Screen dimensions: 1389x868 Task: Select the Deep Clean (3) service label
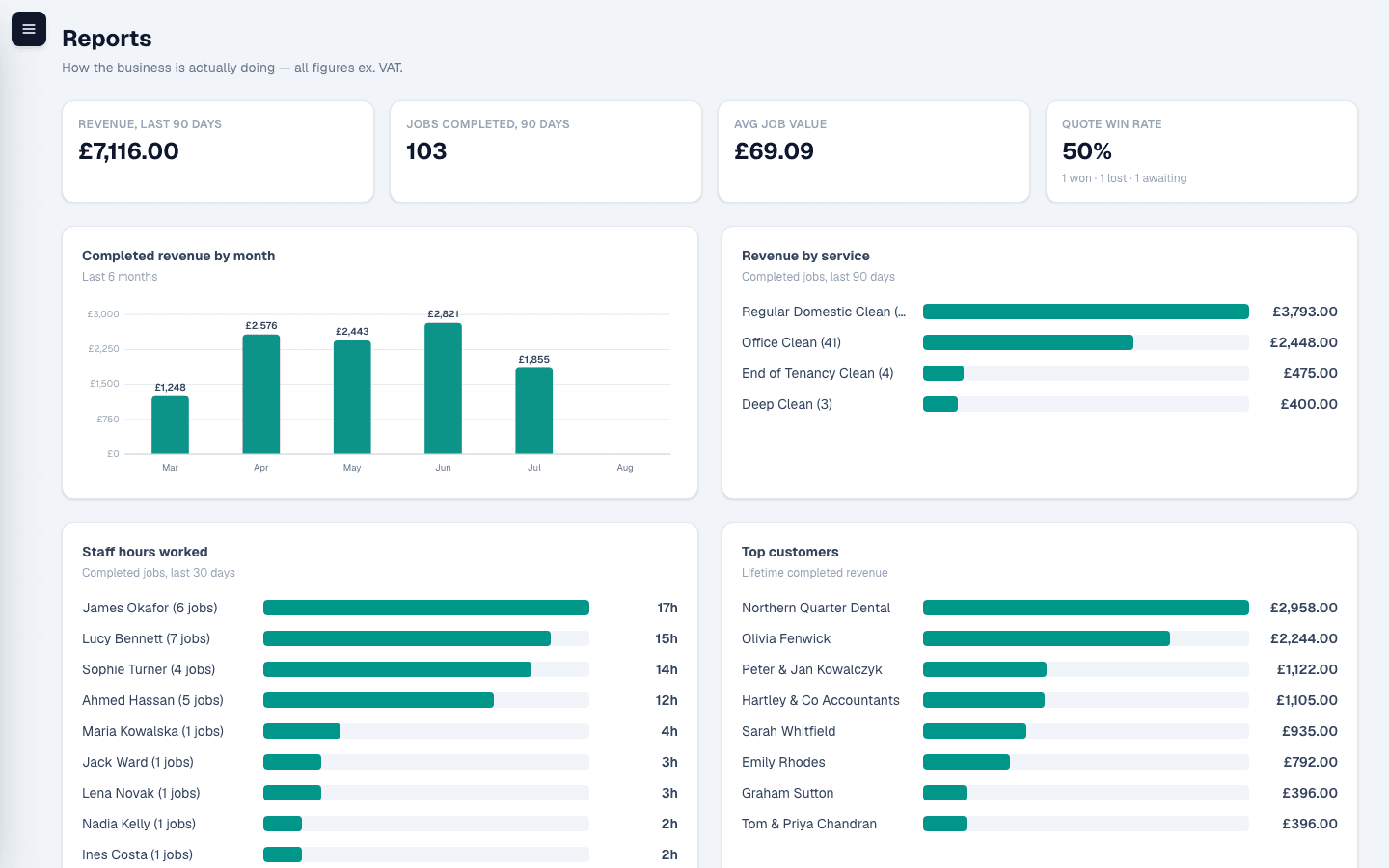[787, 404]
